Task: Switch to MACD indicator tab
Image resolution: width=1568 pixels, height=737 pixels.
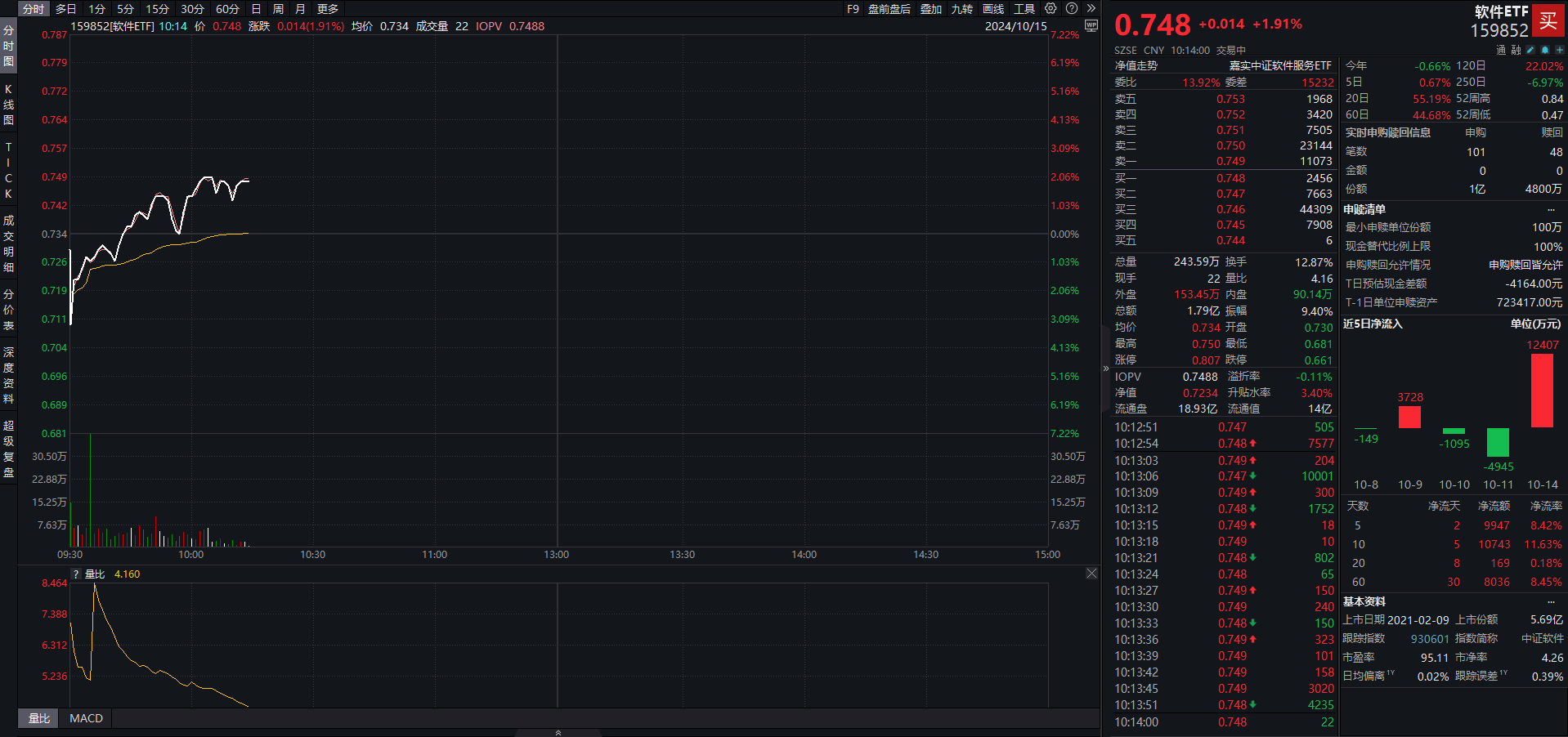Action: [86, 718]
